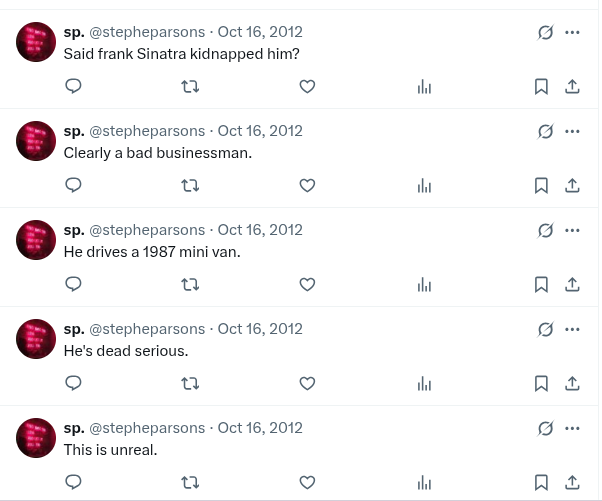Open @stepheparsons handle on 'Clearly a bad businessman.' tweet
Image resolution: width=602 pixels, height=501 pixels.
[x=147, y=131]
